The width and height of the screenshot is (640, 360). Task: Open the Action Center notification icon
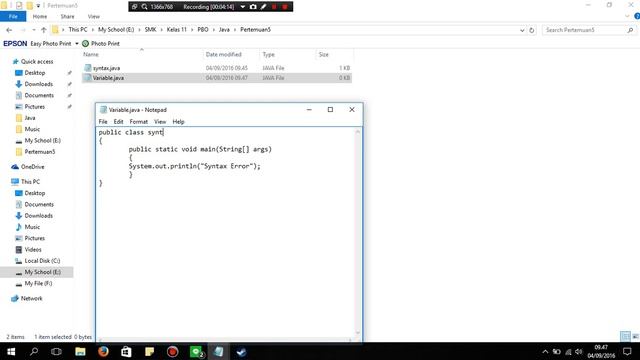627,351
